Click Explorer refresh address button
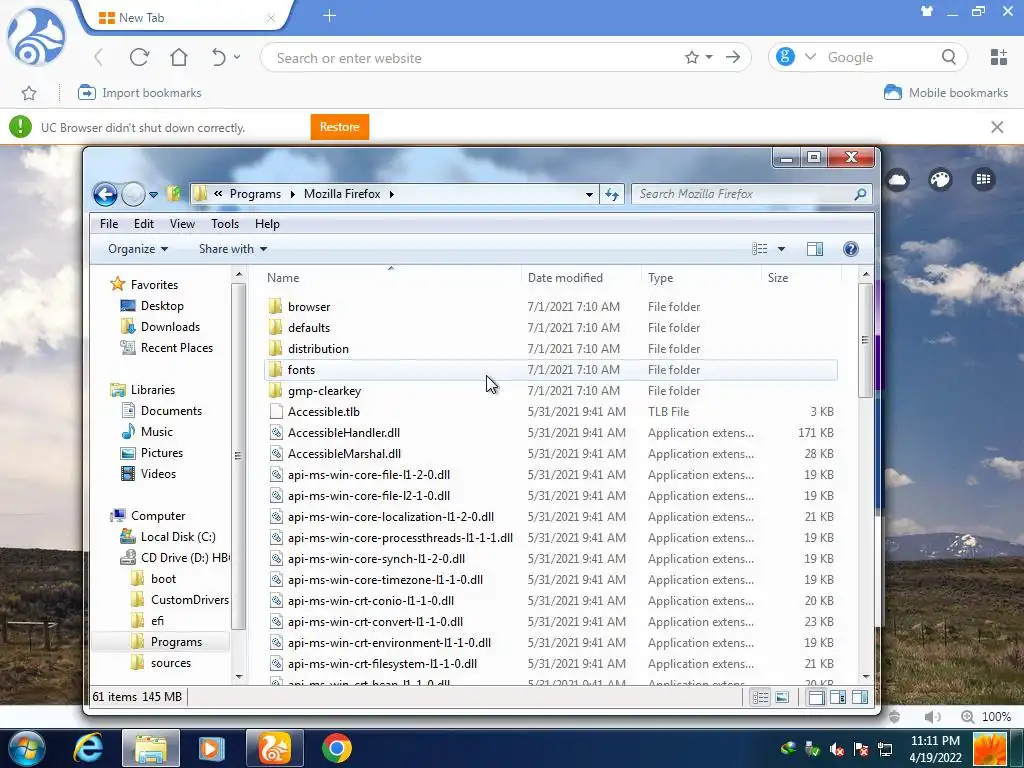 (612, 194)
